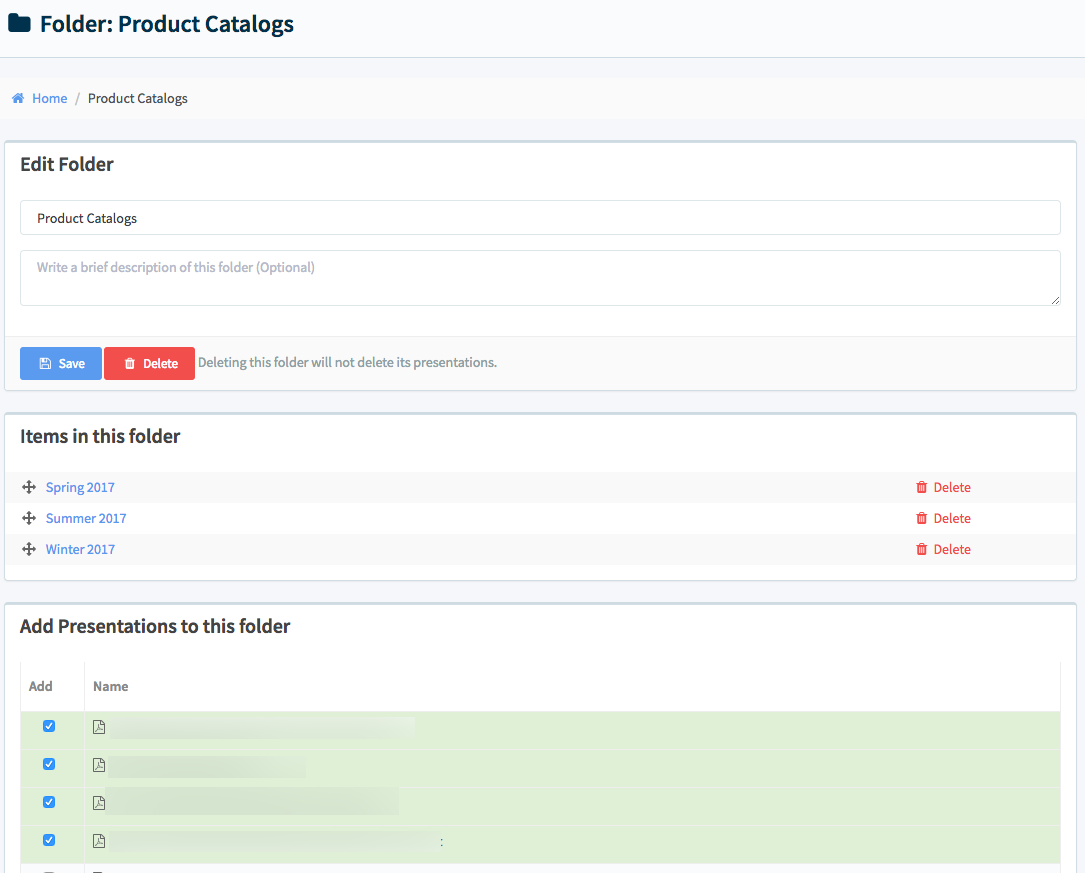Select the Product Catalogs breadcrumb item
The image size is (1085, 873).
point(137,98)
